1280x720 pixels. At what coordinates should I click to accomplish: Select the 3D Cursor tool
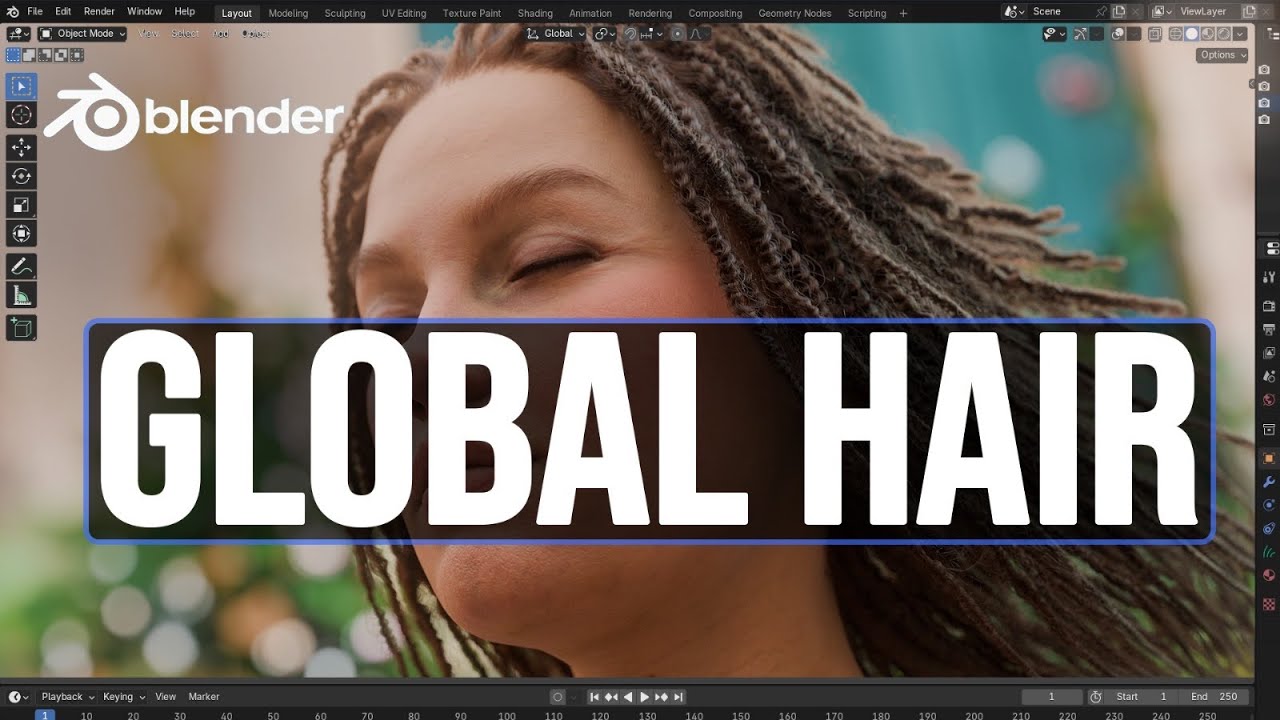(21, 115)
